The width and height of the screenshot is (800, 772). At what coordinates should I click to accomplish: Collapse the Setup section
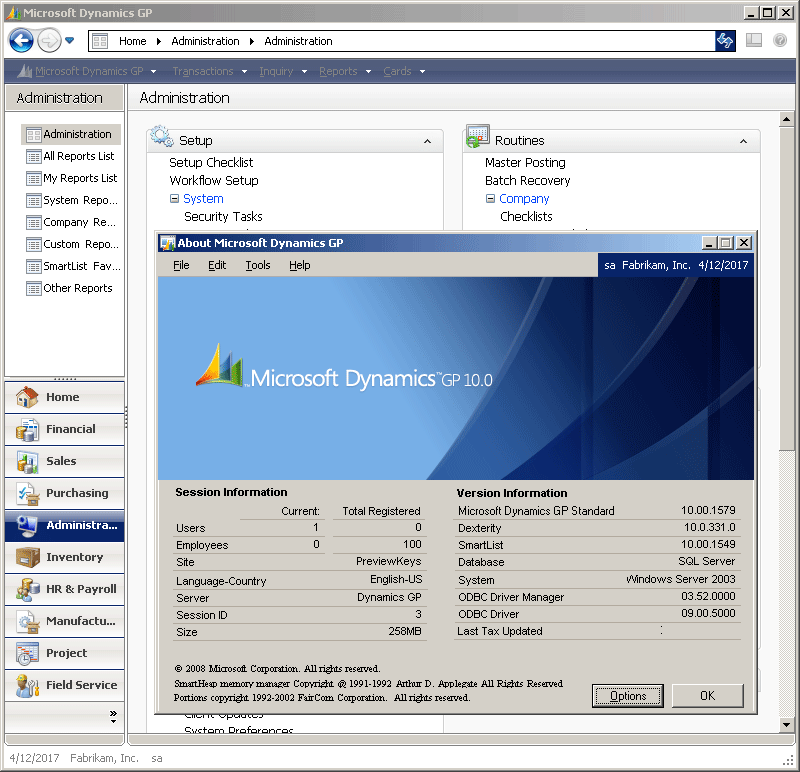pyautogui.click(x=428, y=141)
